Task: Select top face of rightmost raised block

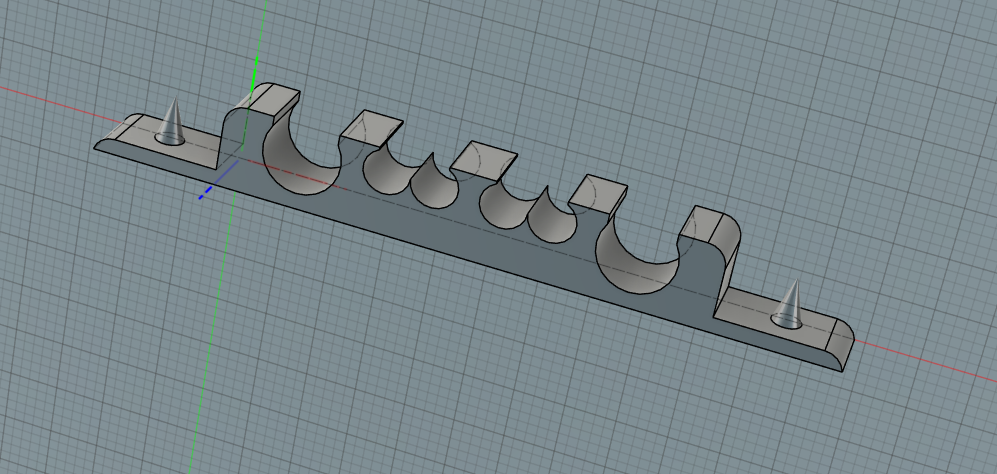Action: point(710,224)
